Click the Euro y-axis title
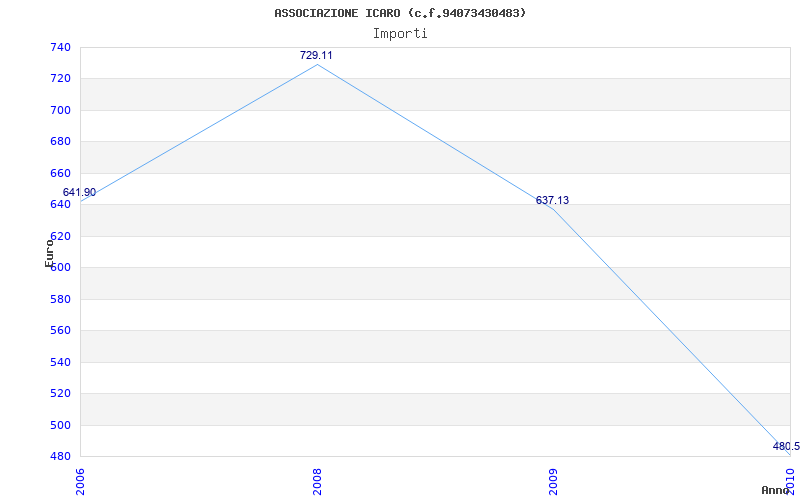Viewport: 800px width, 500px height. pos(49,253)
